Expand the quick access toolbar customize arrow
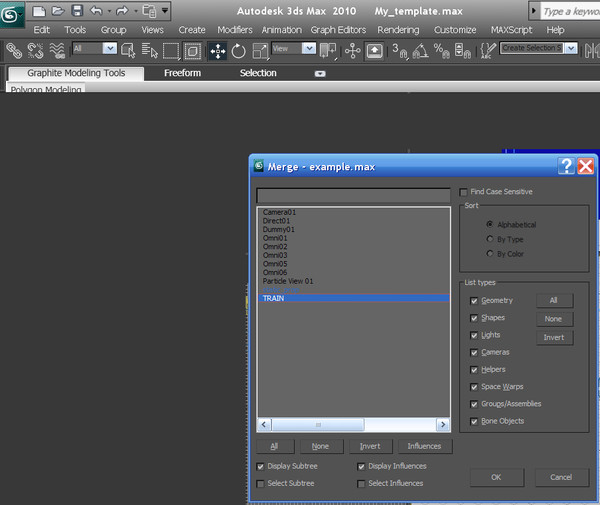Viewport: 600px width, 505px height. [165, 10]
